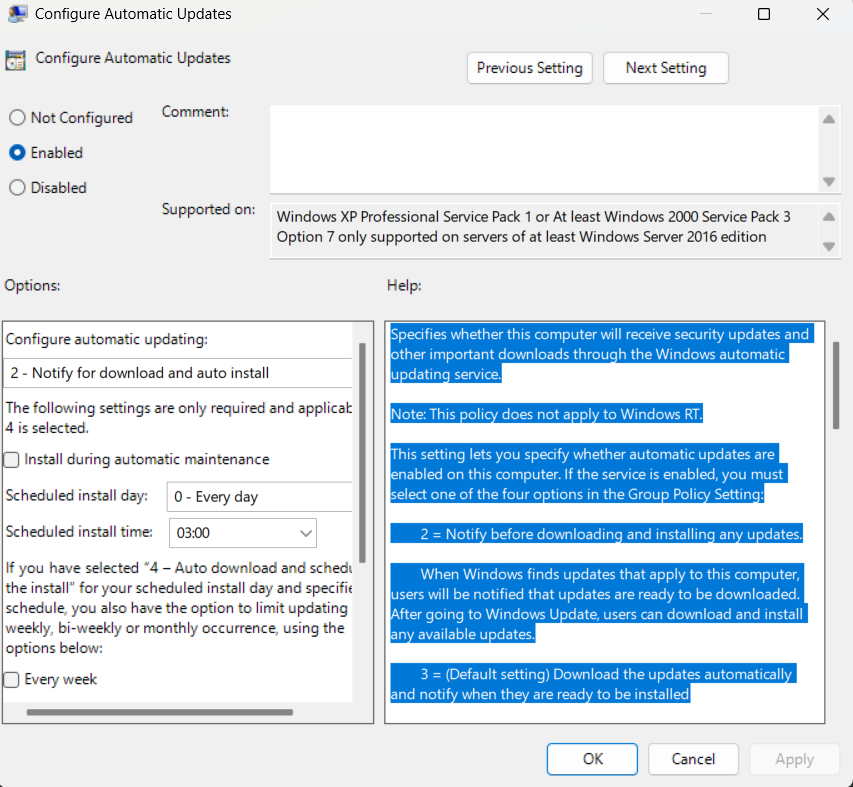
Task: Click the Supported on down arrow
Action: point(829,246)
